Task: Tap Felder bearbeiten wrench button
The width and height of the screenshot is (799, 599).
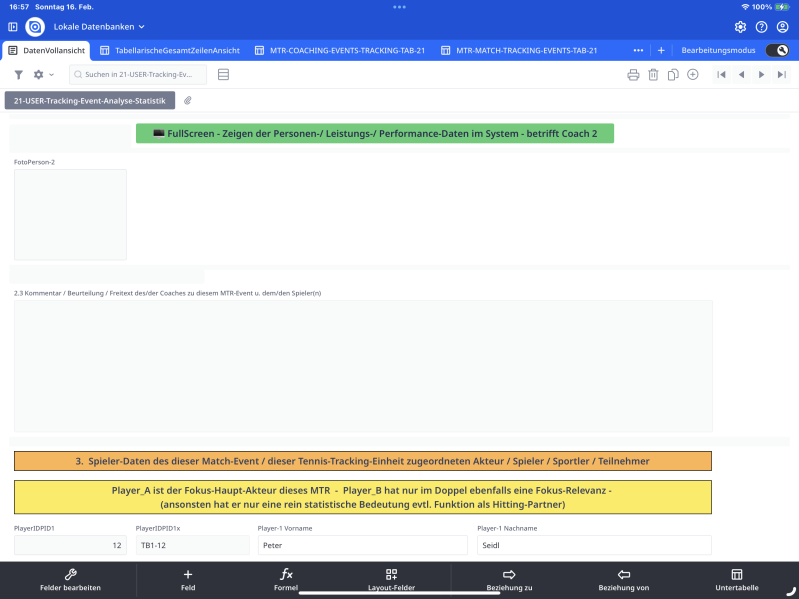Action: click(70, 580)
